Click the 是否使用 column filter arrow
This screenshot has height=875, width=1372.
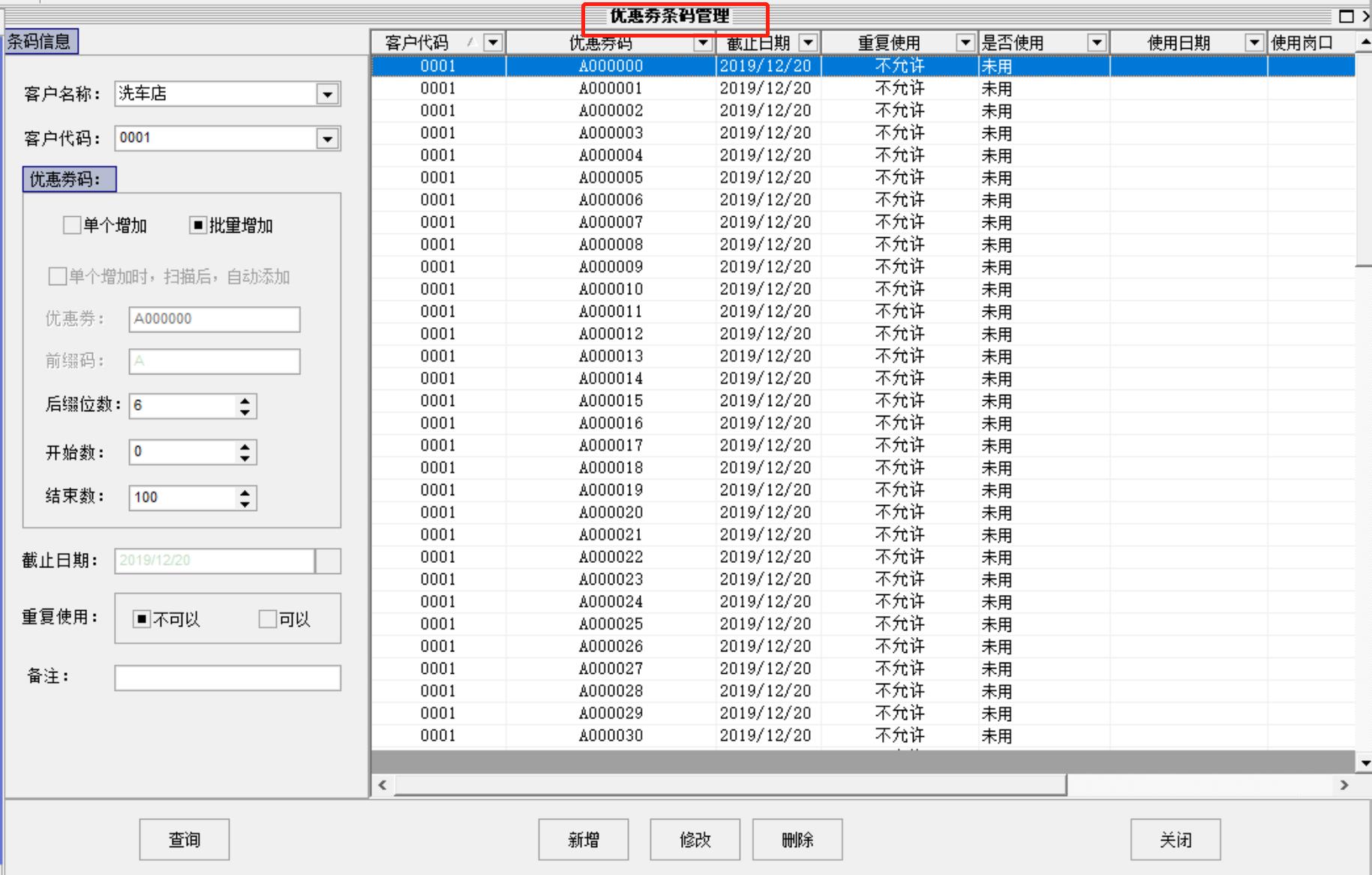(1097, 43)
